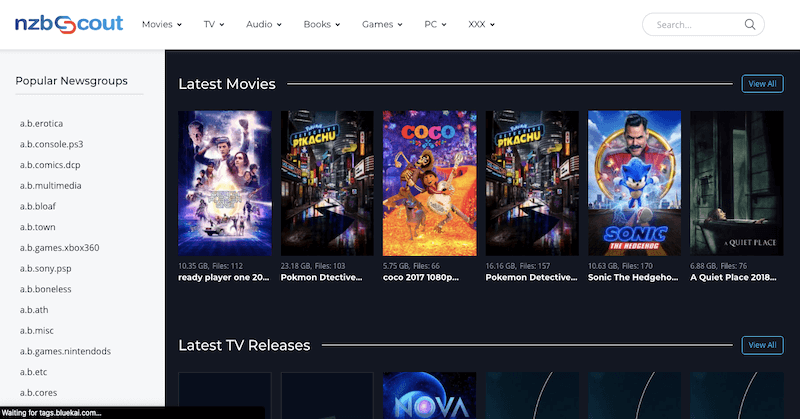Click the nzbScout logo
Image resolution: width=800 pixels, height=419 pixels.
pos(68,24)
